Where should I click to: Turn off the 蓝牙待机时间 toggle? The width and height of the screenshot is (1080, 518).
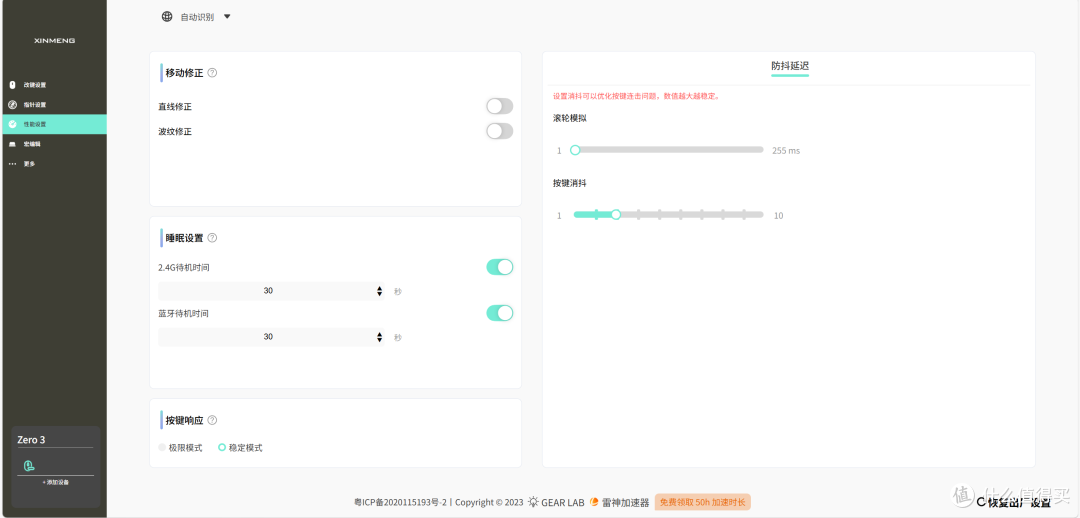click(x=499, y=313)
